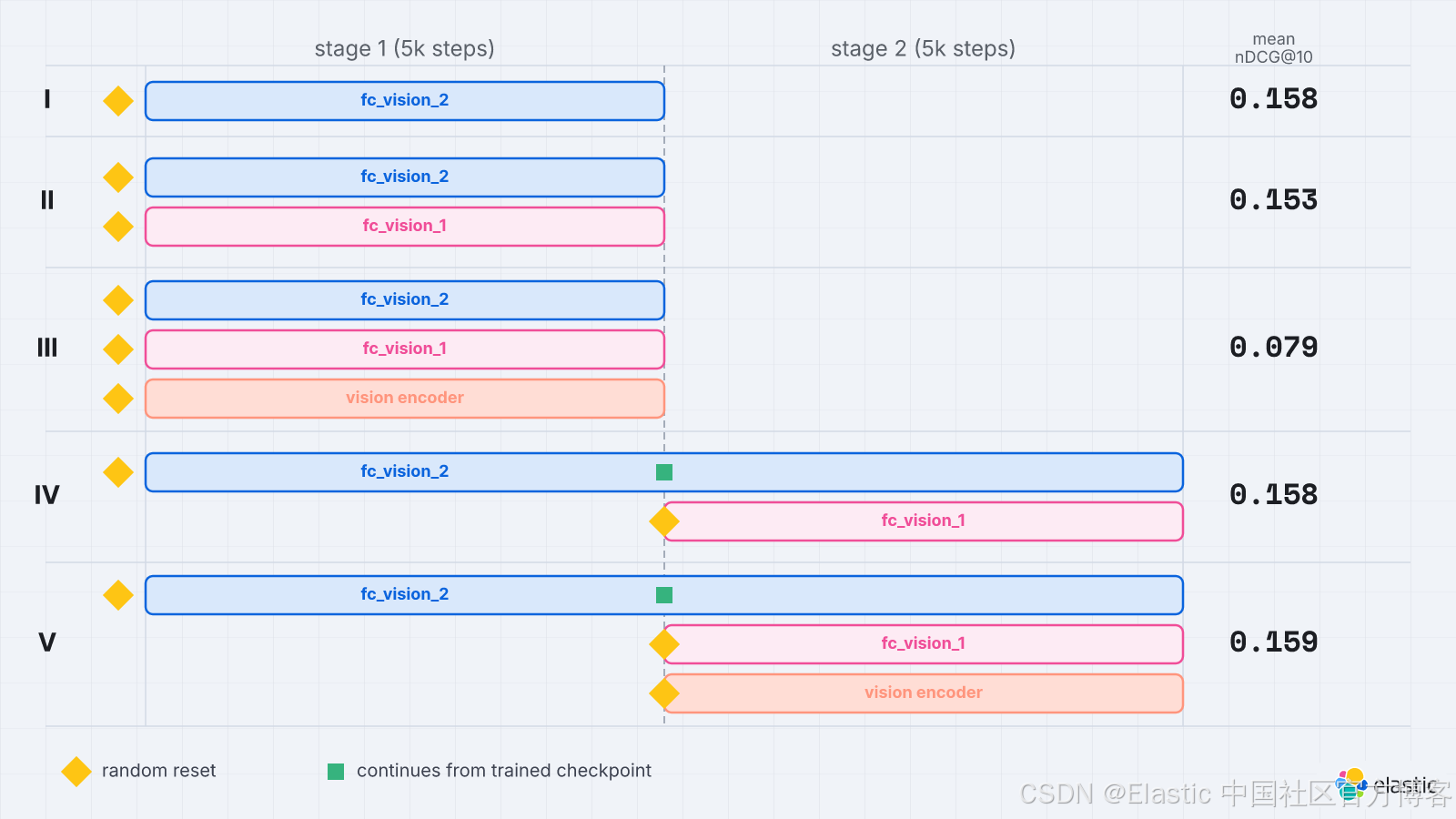Image resolution: width=1456 pixels, height=819 pixels.
Task: Select the fc_vision_2 bar in row II
Action: (x=405, y=177)
